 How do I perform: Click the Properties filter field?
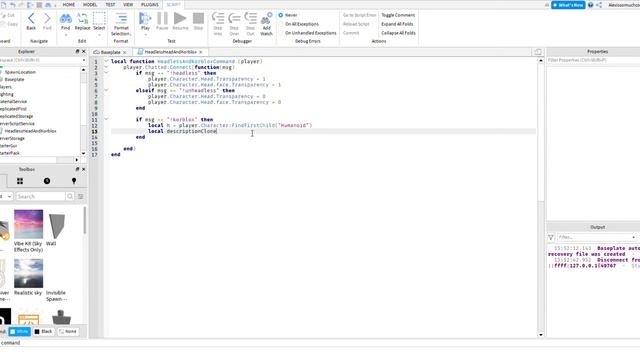593,60
